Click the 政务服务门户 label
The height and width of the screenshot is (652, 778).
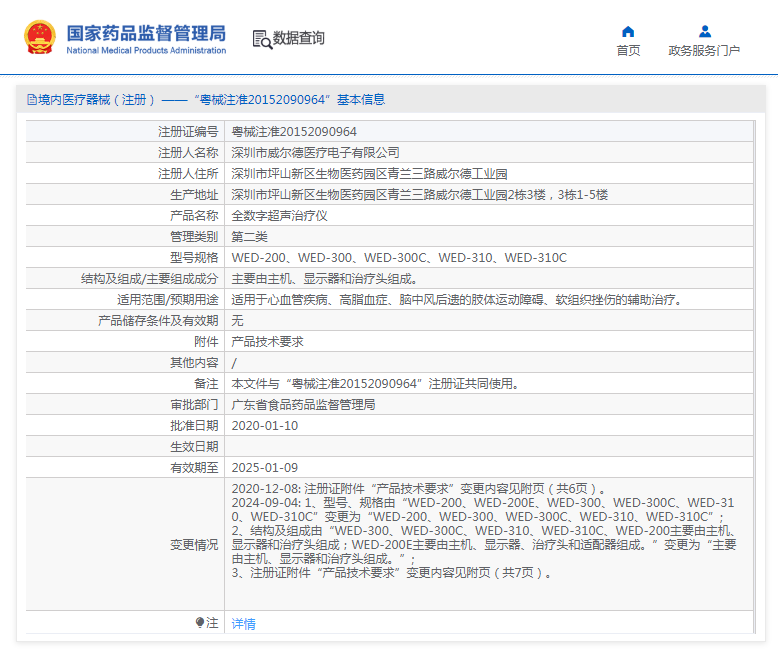[704, 51]
